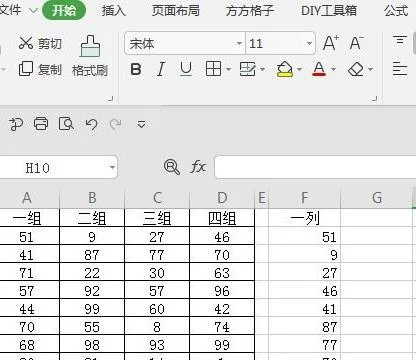Viewport: 416px width, 360px height.
Task: Click the Cut (剪切) scissors button
Action: [x=40, y=43]
